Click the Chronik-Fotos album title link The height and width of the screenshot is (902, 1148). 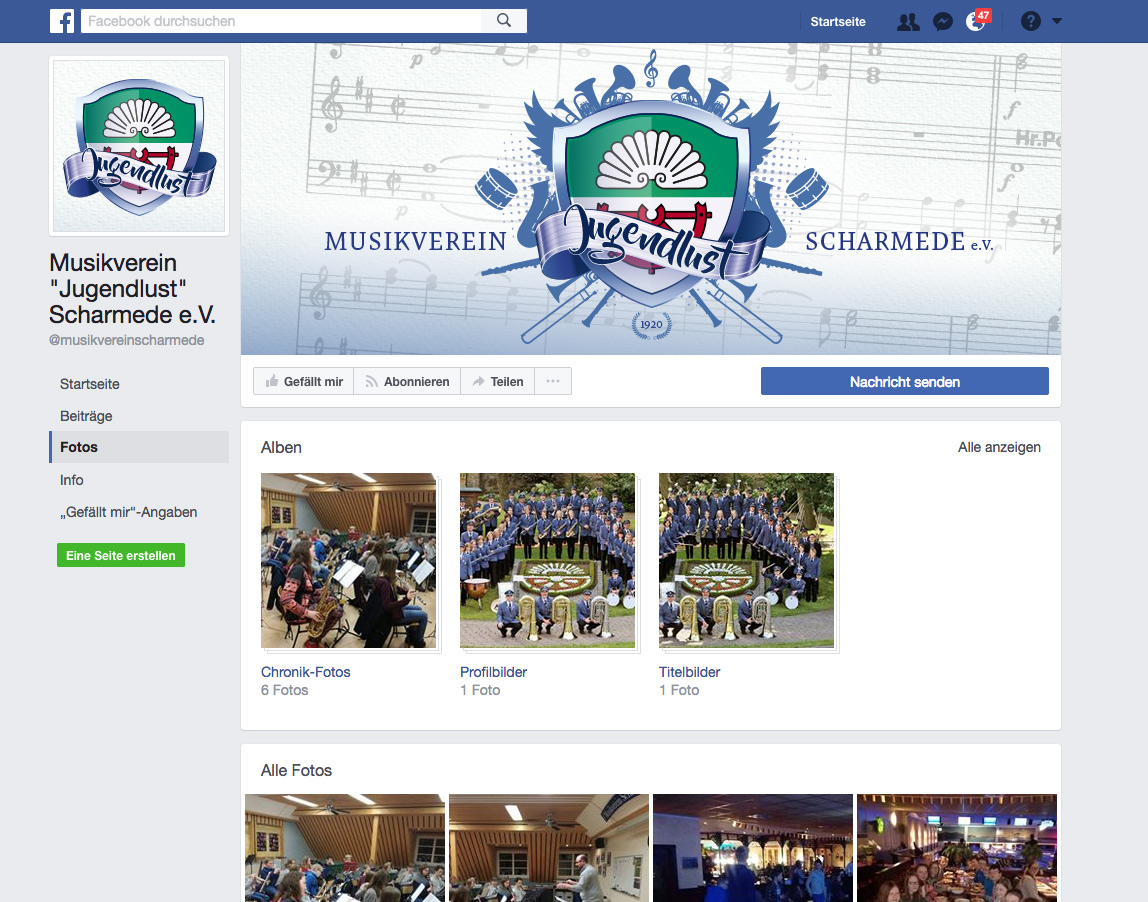305,672
